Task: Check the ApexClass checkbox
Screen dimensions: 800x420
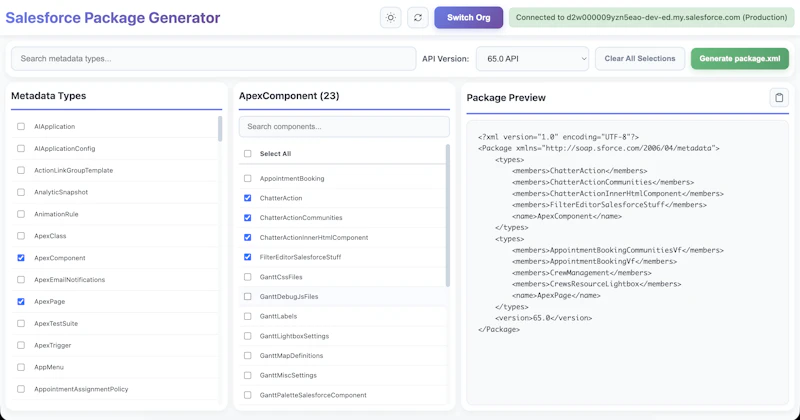Action: point(21,236)
